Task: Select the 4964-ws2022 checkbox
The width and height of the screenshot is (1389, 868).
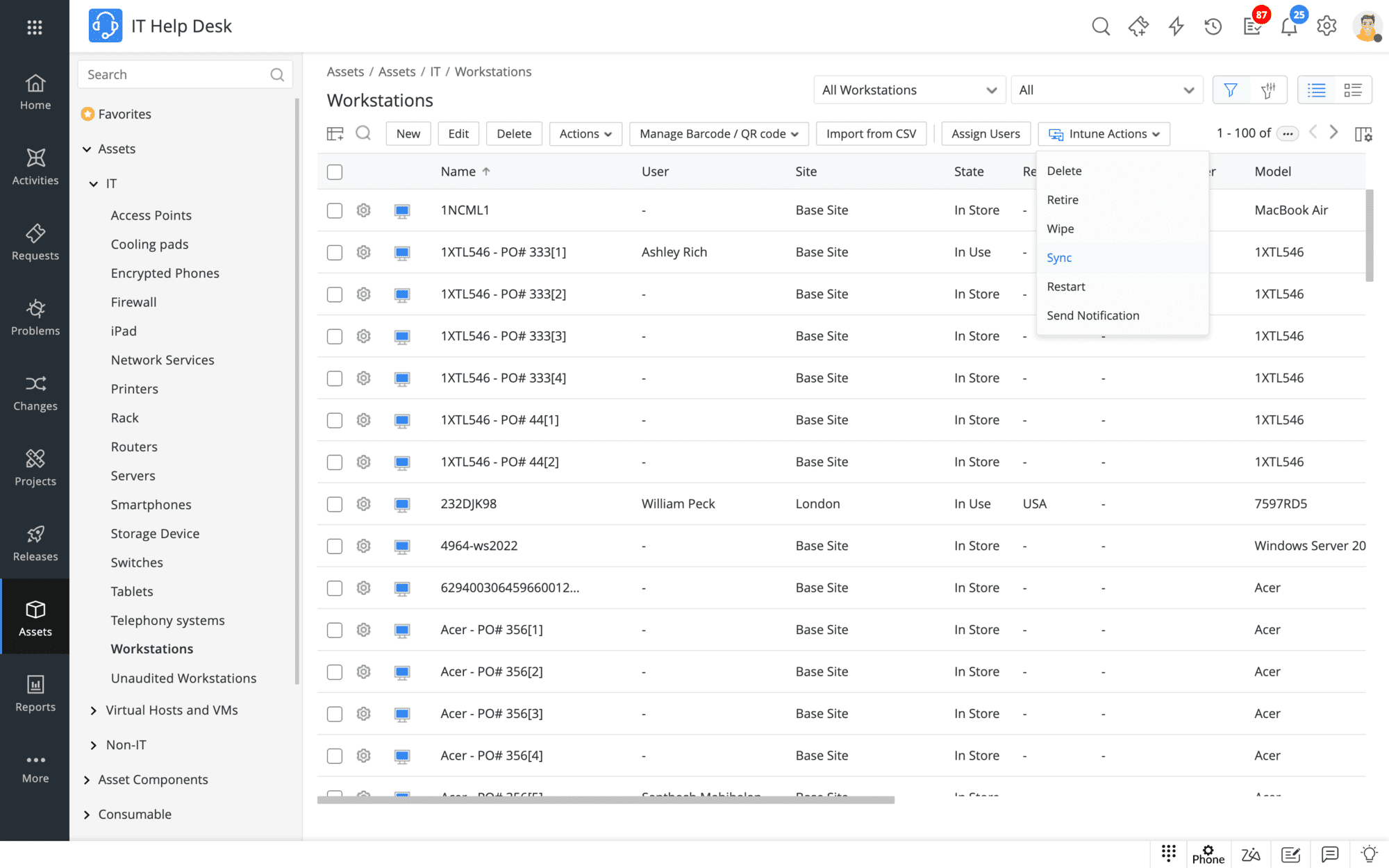Action: click(x=335, y=546)
